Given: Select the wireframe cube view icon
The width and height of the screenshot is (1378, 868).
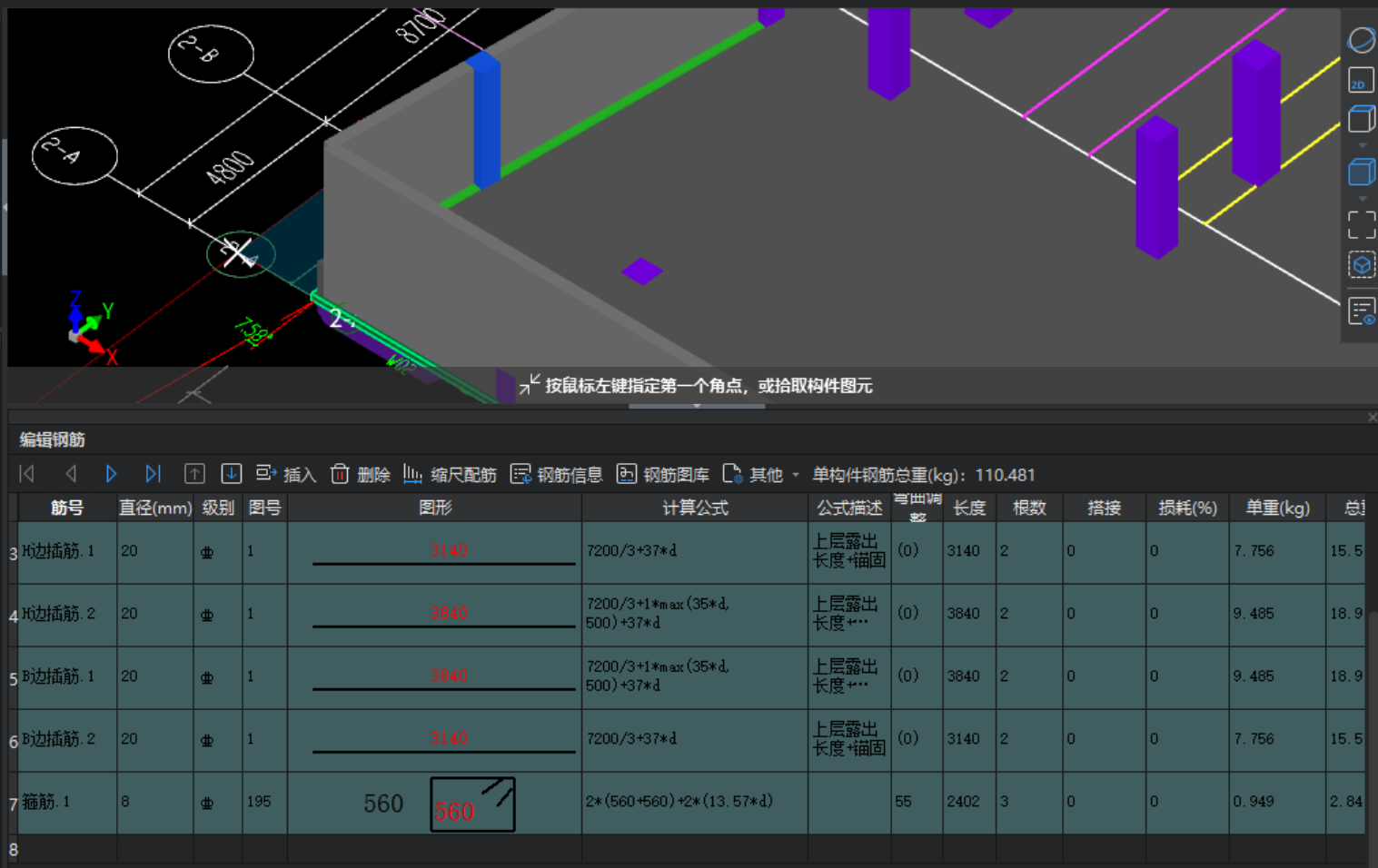Looking at the screenshot, I should click(1362, 119).
